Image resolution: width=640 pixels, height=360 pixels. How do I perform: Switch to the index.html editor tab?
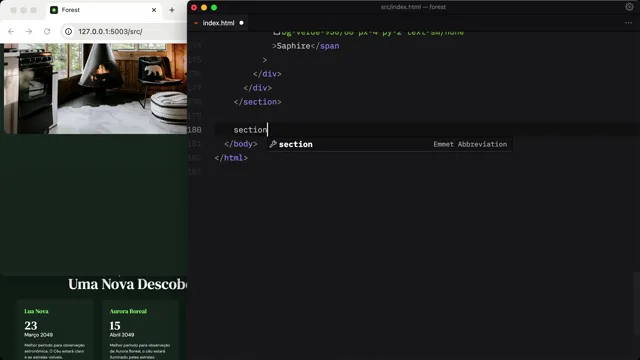tap(219, 23)
